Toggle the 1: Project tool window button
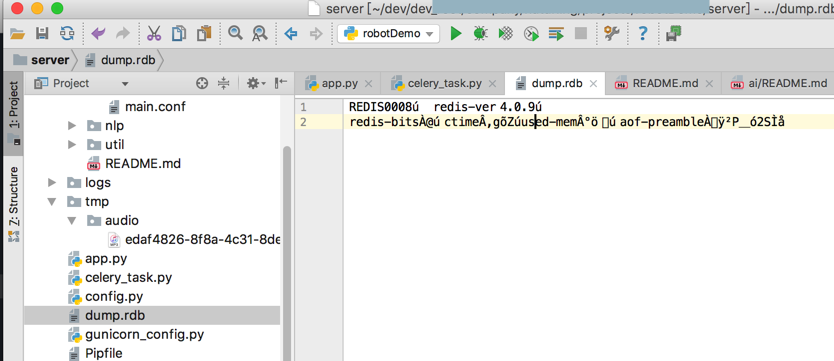Screen dimensions: 834x361 coord(14,113)
